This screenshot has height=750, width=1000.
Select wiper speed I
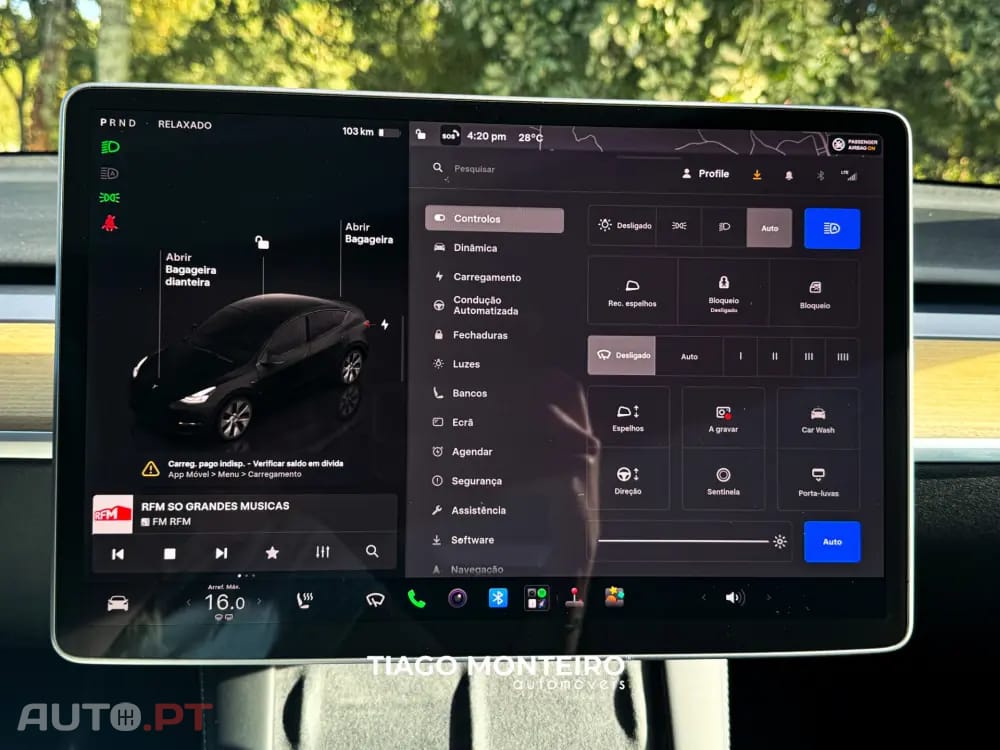[740, 357]
